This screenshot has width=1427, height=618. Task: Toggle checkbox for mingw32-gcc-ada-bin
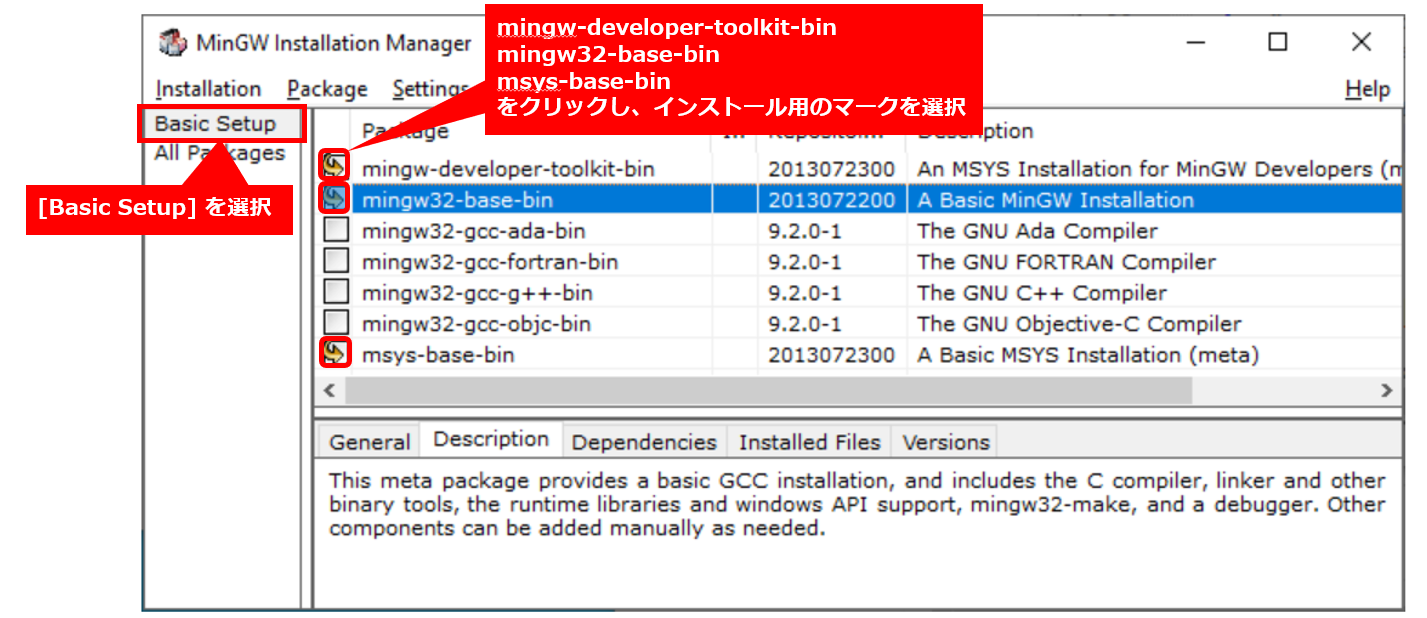click(x=336, y=230)
